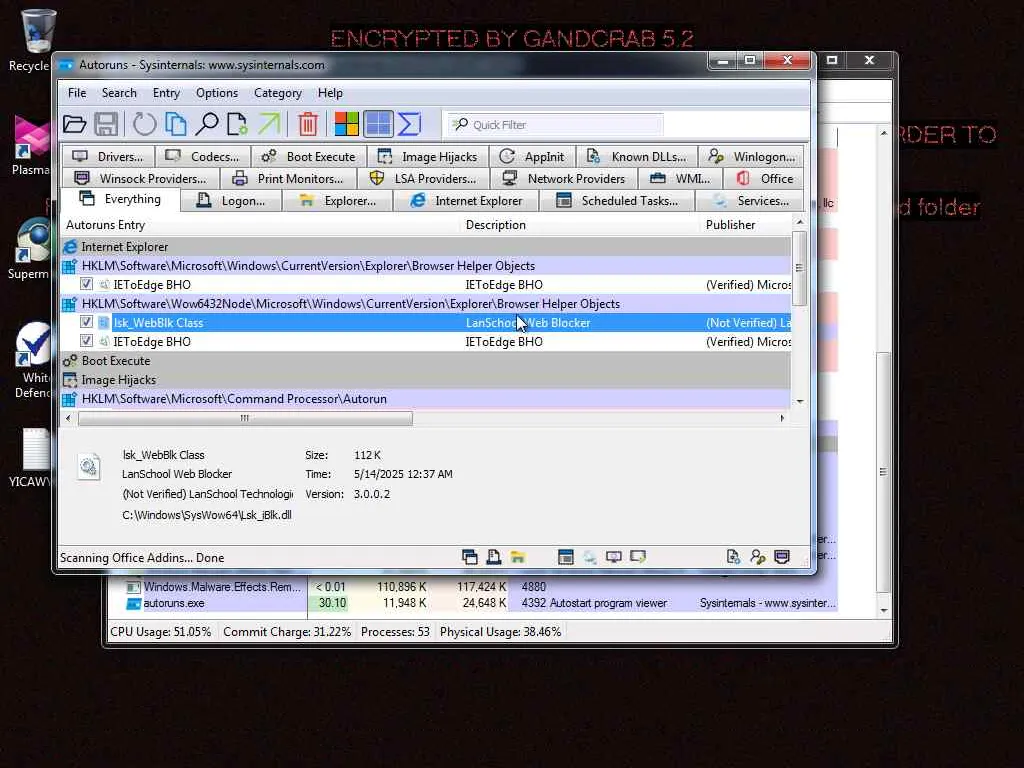
Task: Click the Copy toolbar icon
Action: [x=176, y=124]
